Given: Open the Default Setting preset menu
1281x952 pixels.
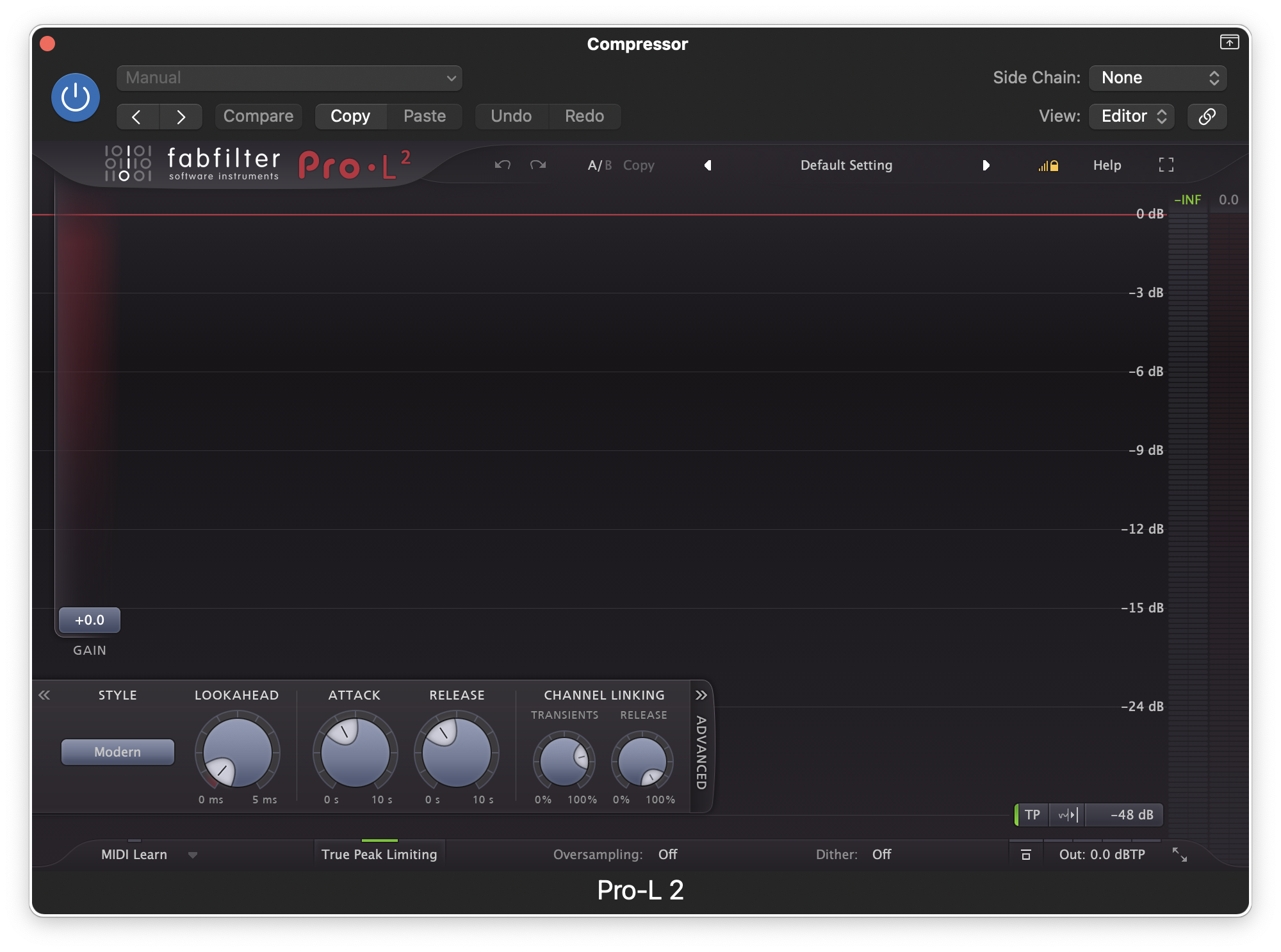Looking at the screenshot, I should pos(846,165).
